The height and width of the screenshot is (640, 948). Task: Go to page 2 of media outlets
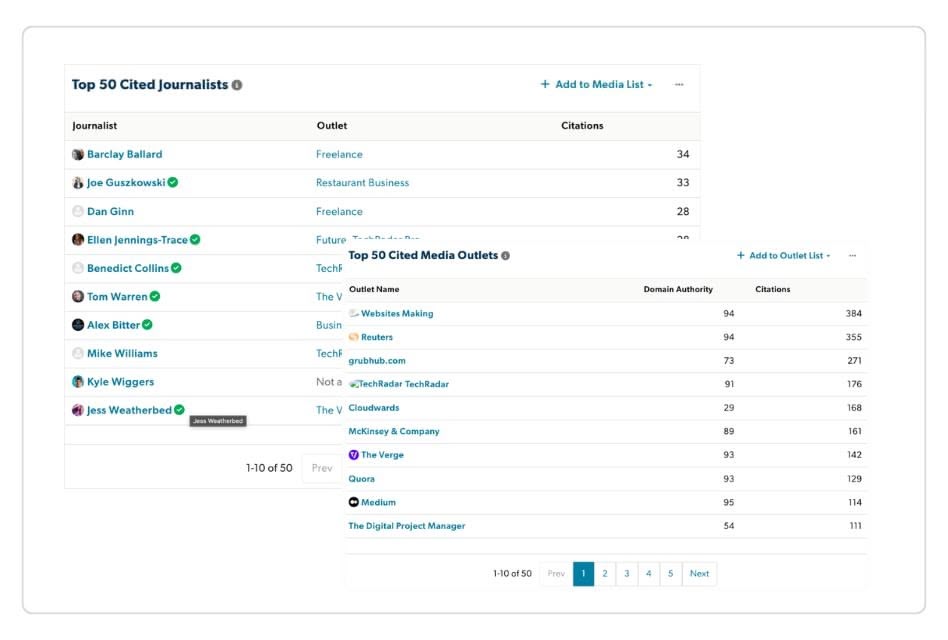tap(605, 574)
